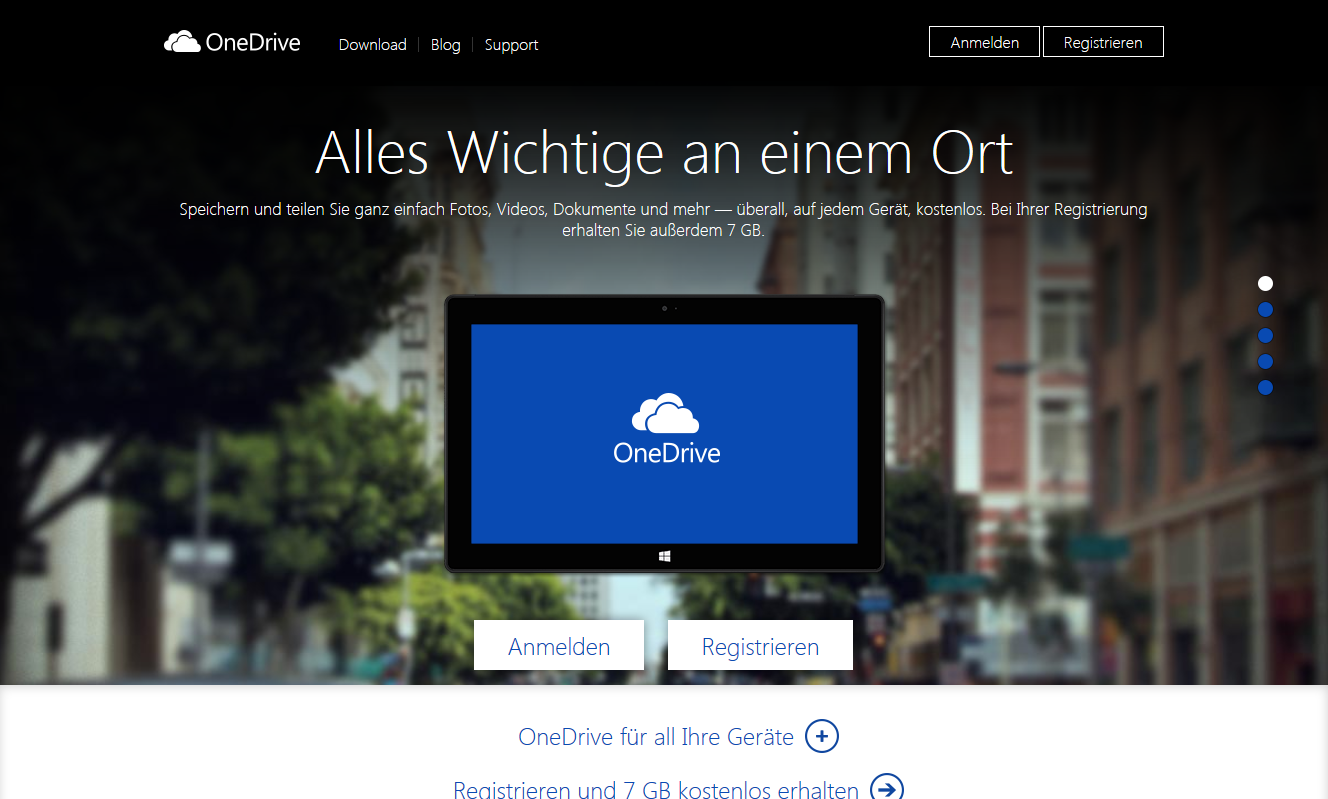
Task: Click the OneDrive cloud logo in header
Action: pos(182,42)
